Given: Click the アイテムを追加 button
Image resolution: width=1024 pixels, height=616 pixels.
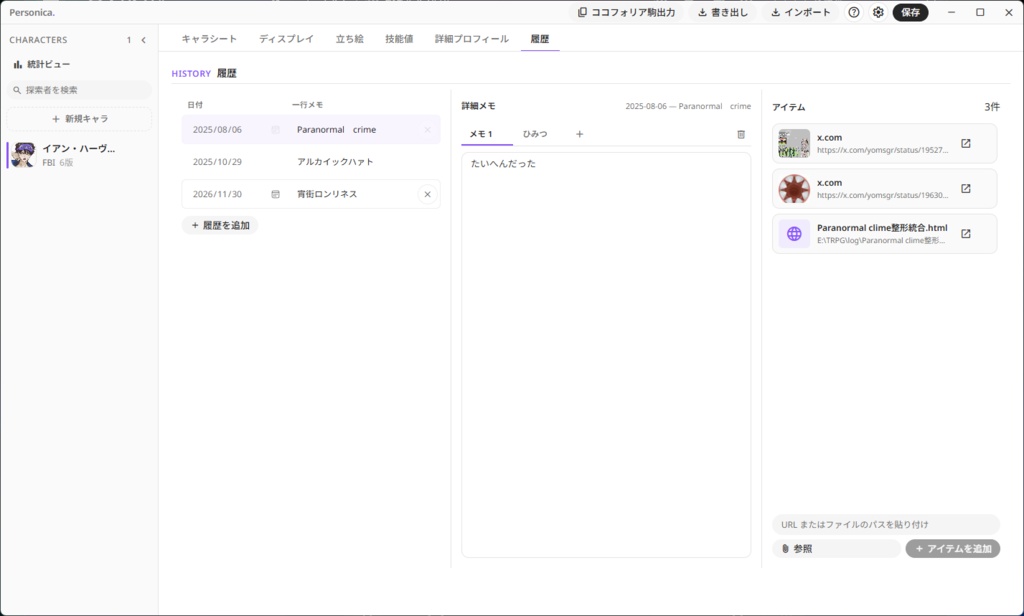Looking at the screenshot, I should (953, 549).
